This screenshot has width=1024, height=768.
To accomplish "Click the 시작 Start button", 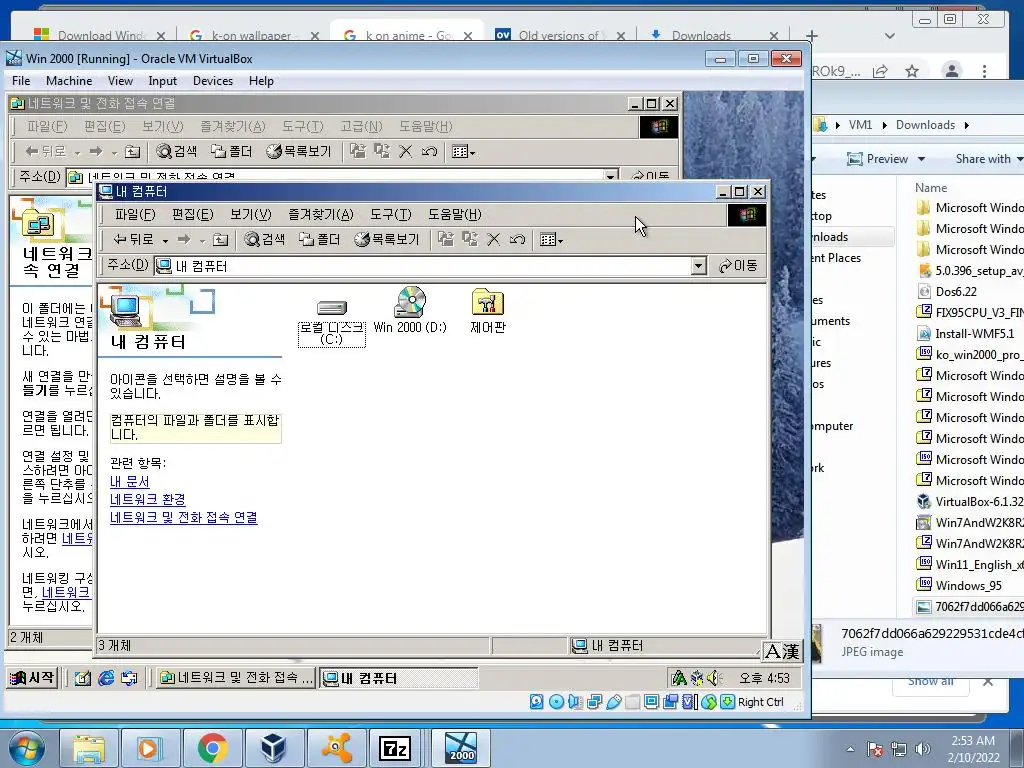I will point(32,678).
